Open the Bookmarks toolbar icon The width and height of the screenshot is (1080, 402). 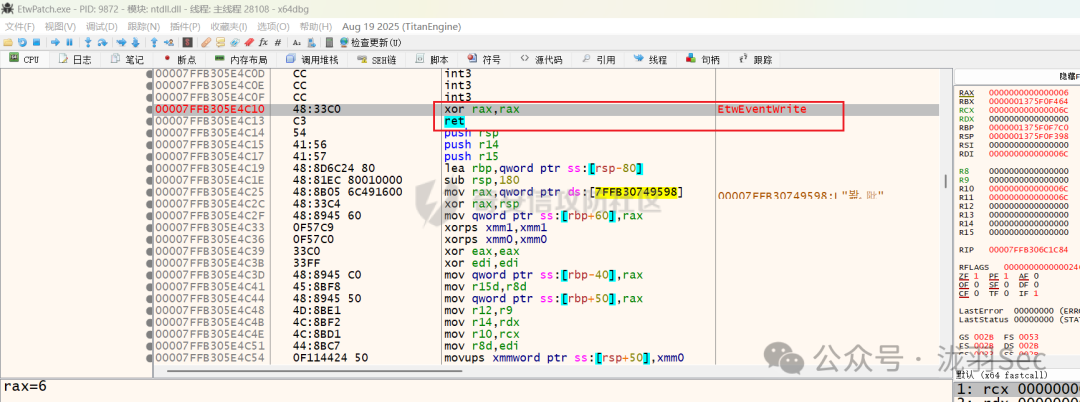pyautogui.click(x=249, y=43)
